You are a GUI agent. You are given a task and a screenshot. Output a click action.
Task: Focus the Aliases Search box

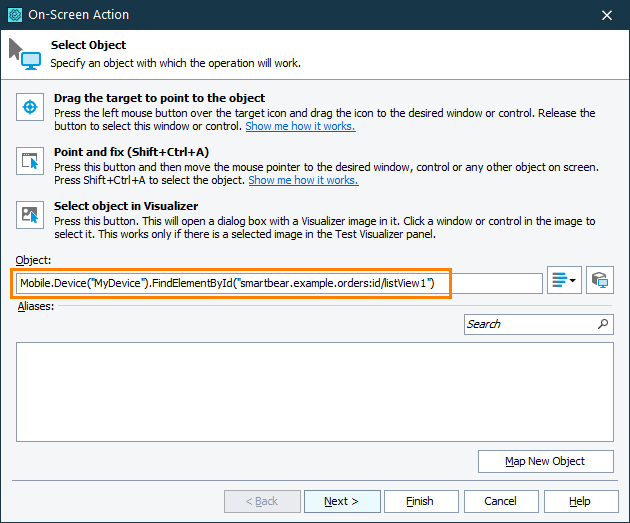coord(530,324)
